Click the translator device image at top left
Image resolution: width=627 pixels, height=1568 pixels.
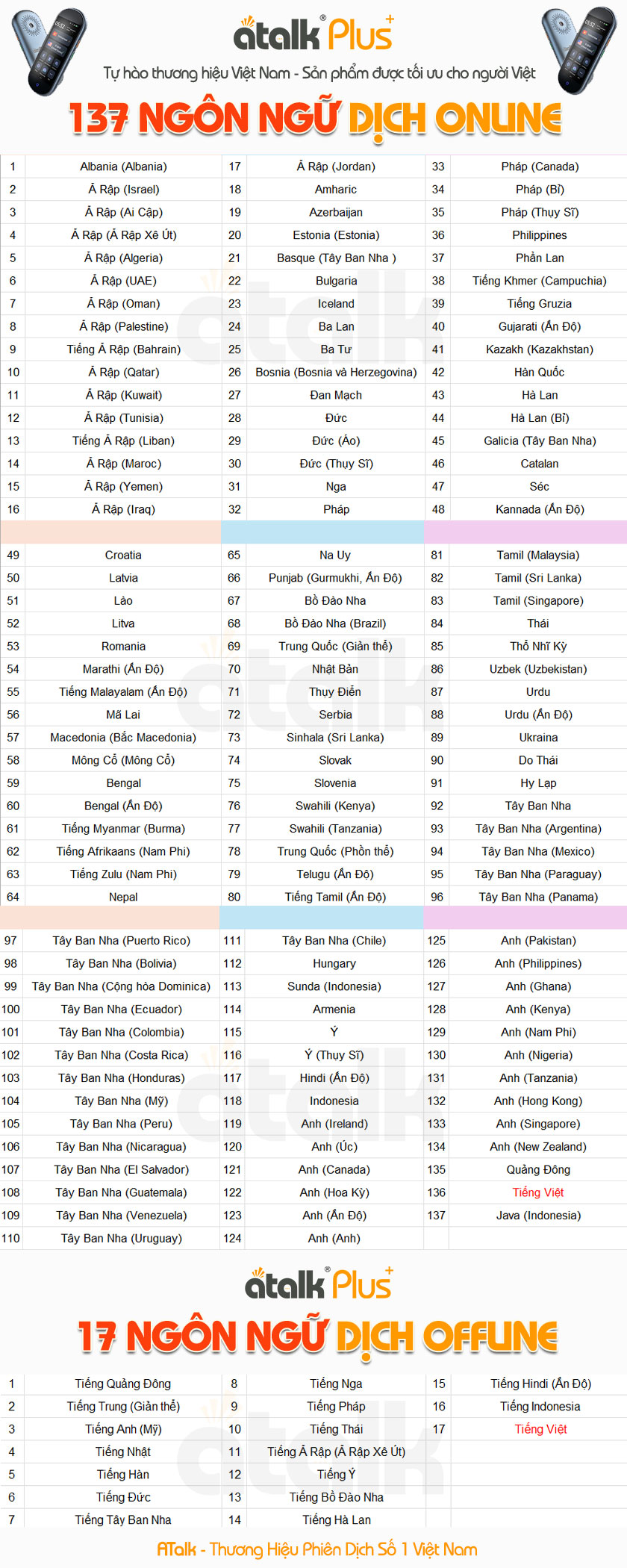click(49, 49)
